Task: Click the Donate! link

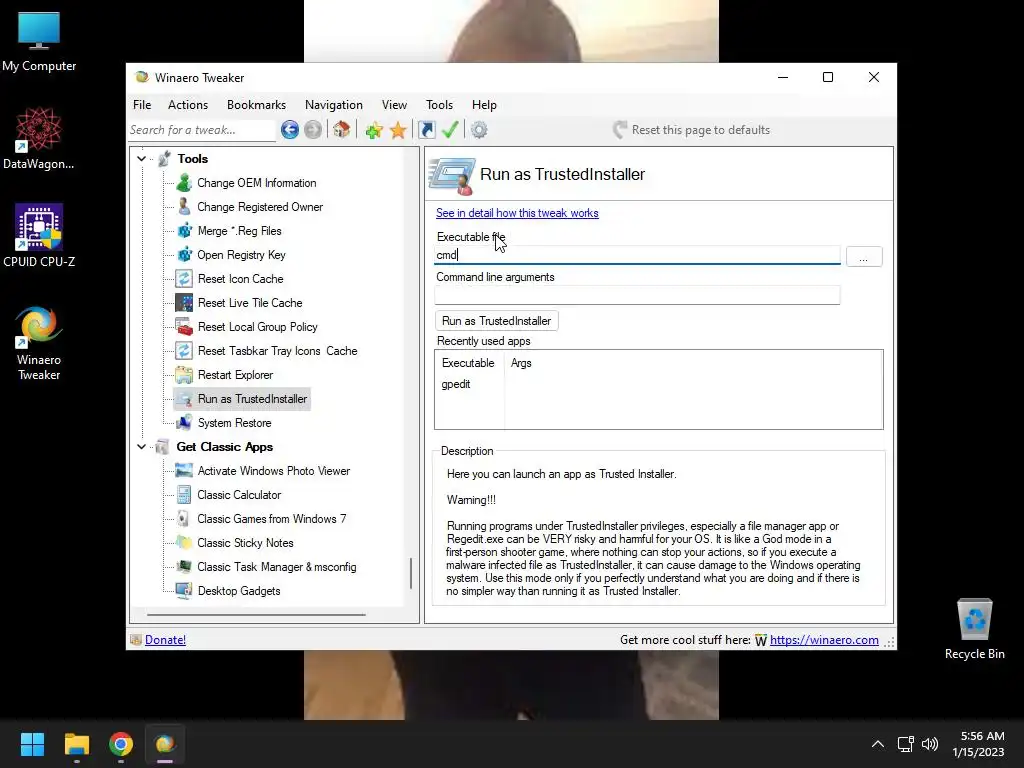Action: (165, 640)
